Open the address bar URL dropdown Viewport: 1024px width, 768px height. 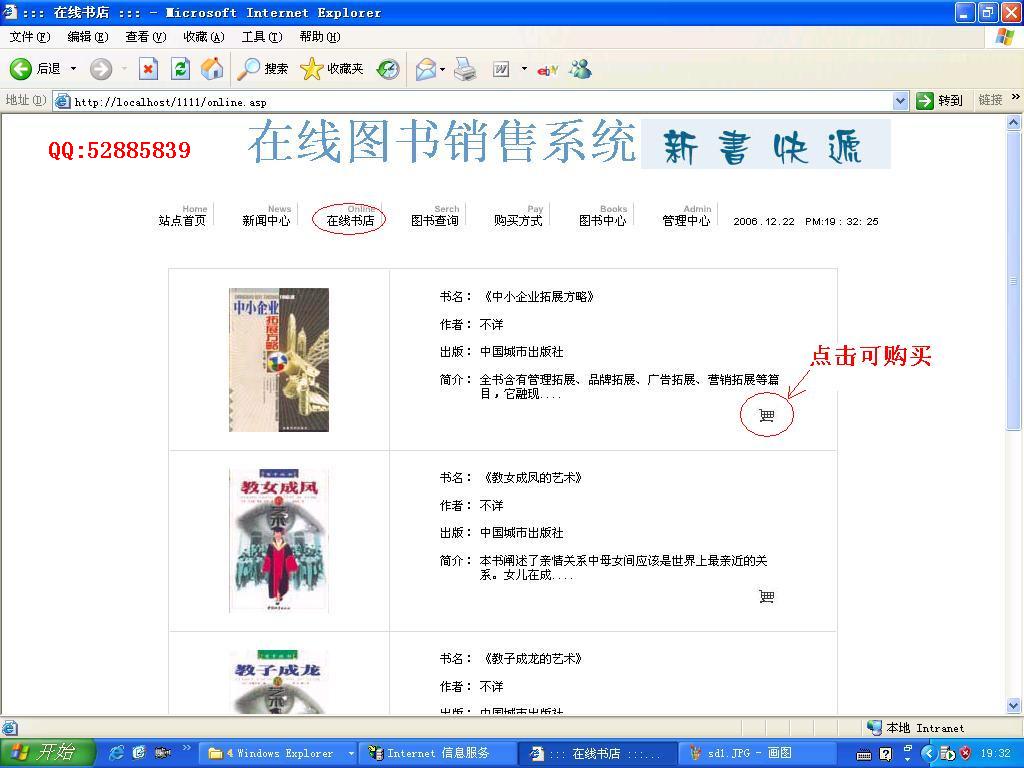click(901, 101)
